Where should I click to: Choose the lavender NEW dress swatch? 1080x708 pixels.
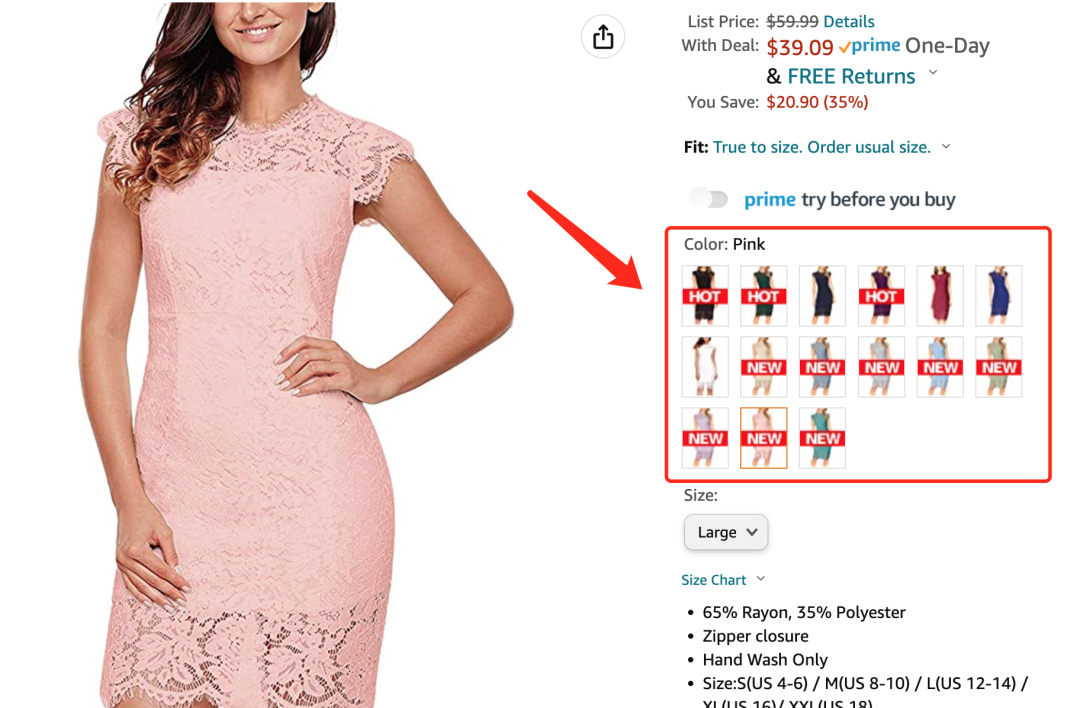pos(705,438)
